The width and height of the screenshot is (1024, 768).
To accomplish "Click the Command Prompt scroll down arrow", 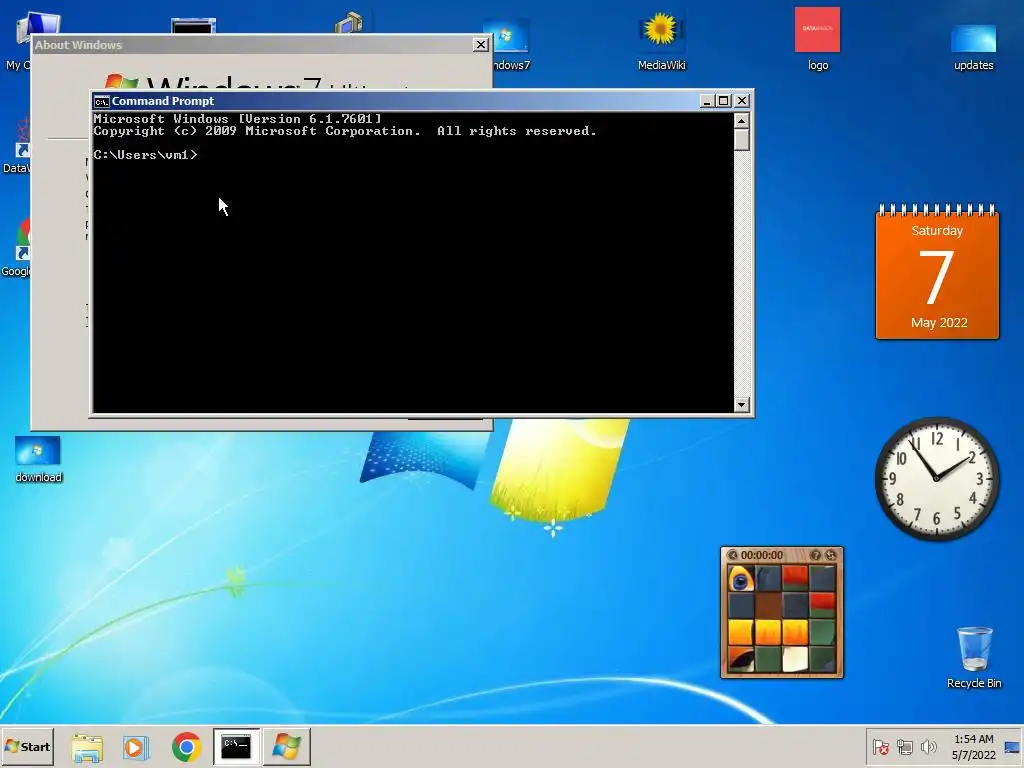I will click(741, 405).
